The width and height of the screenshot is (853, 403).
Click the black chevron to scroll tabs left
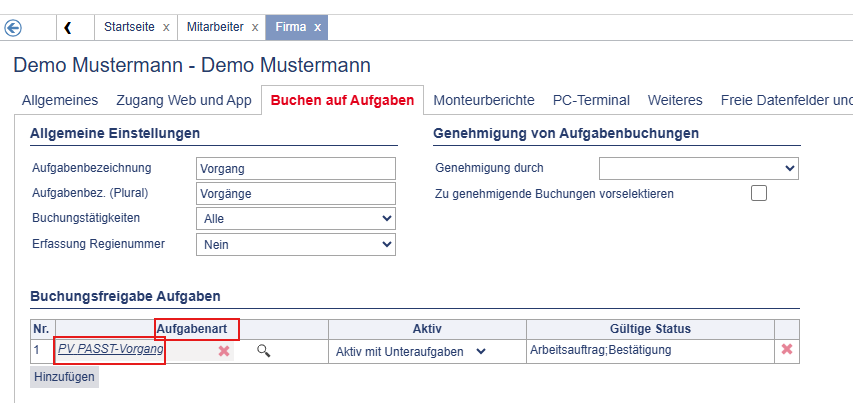pyautogui.click(x=67, y=28)
